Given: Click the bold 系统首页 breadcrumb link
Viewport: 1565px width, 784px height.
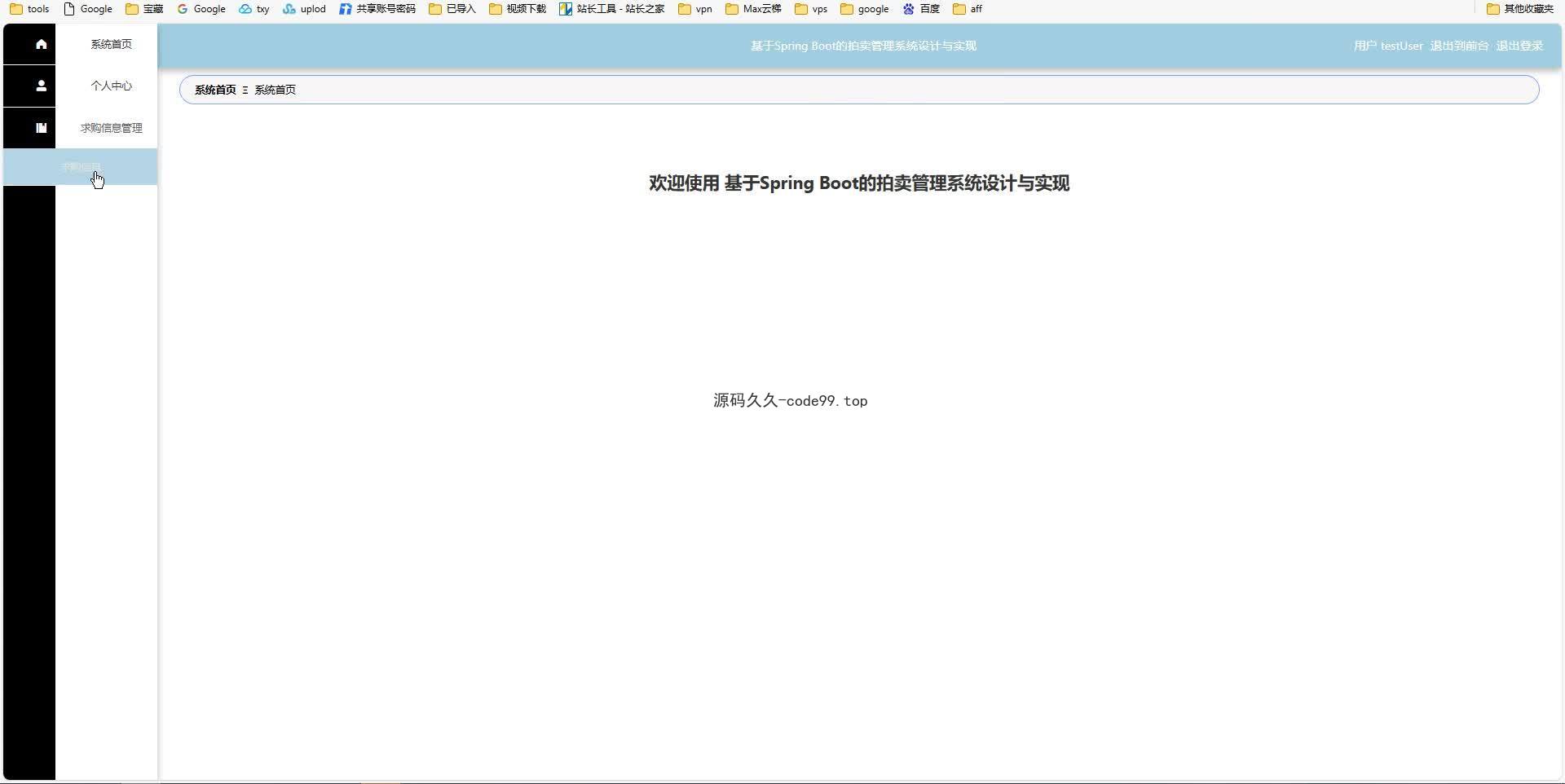Looking at the screenshot, I should (215, 90).
